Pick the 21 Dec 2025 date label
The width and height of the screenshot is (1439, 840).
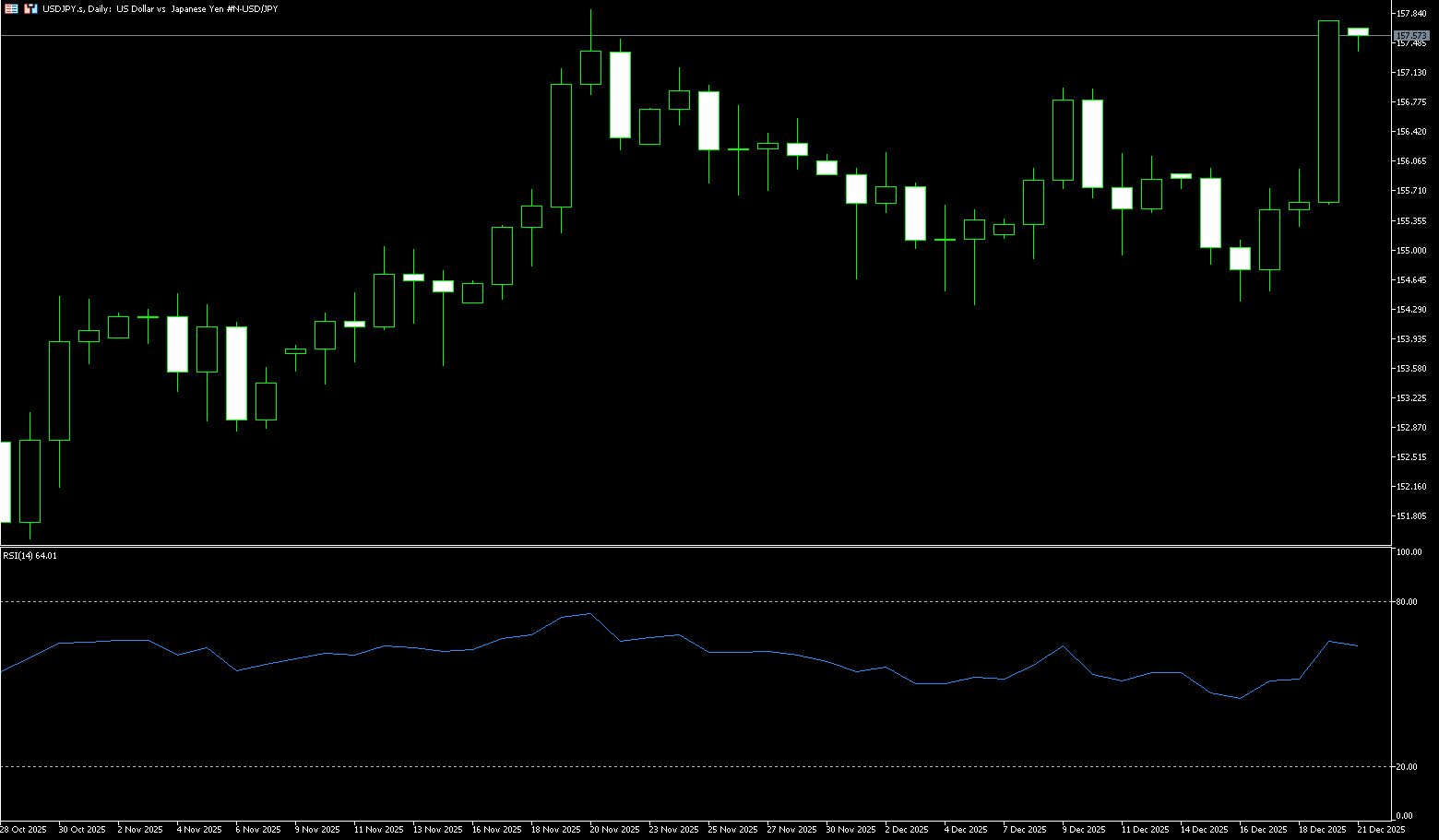point(1381,830)
